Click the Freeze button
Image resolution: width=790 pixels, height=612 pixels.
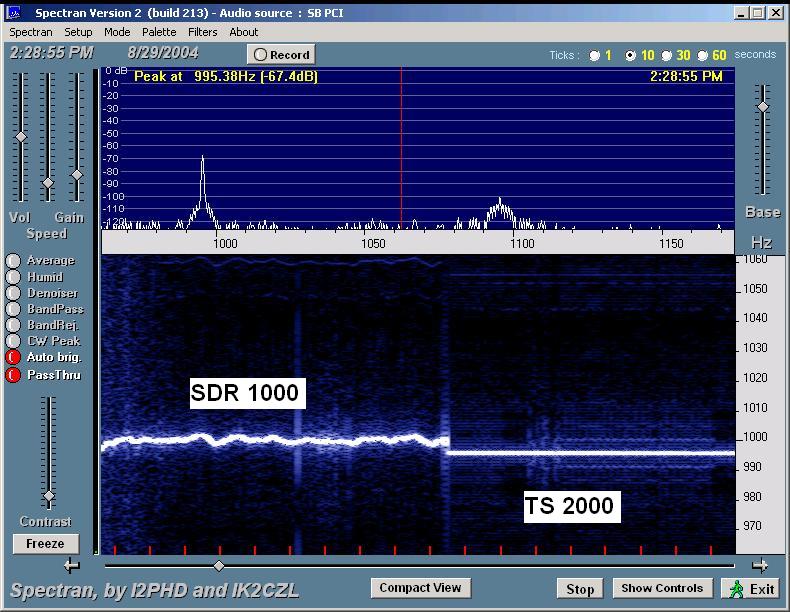pyautogui.click(x=45, y=543)
